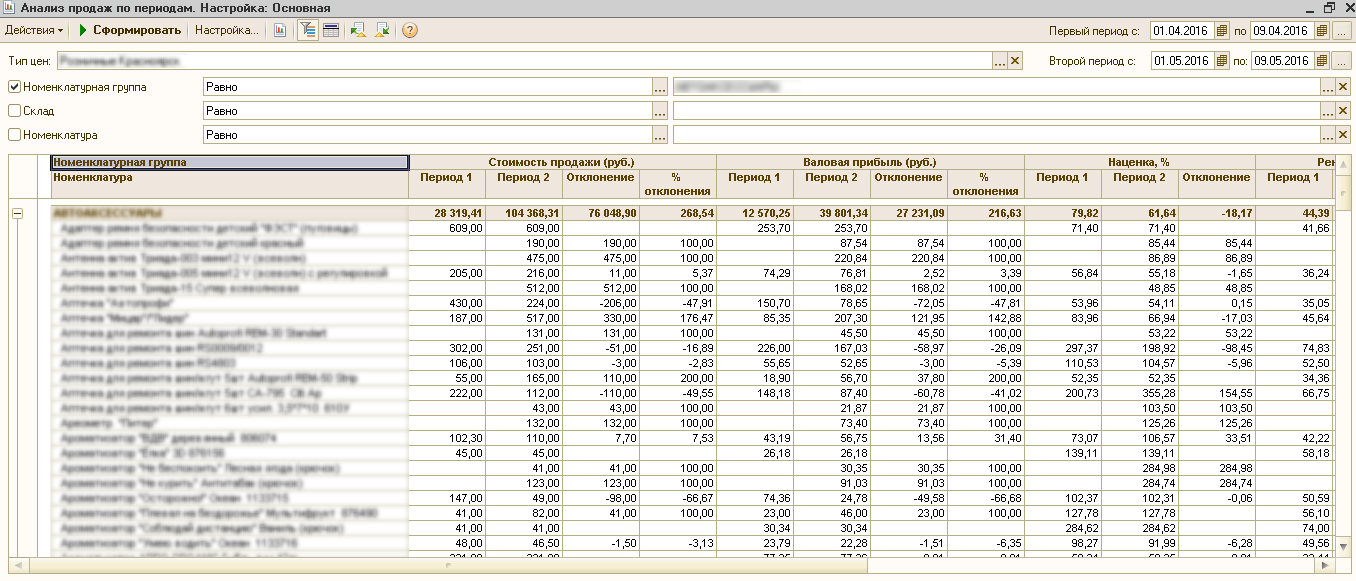Collapse the top product group row in table
This screenshot has width=1356, height=581.
[x=17, y=213]
